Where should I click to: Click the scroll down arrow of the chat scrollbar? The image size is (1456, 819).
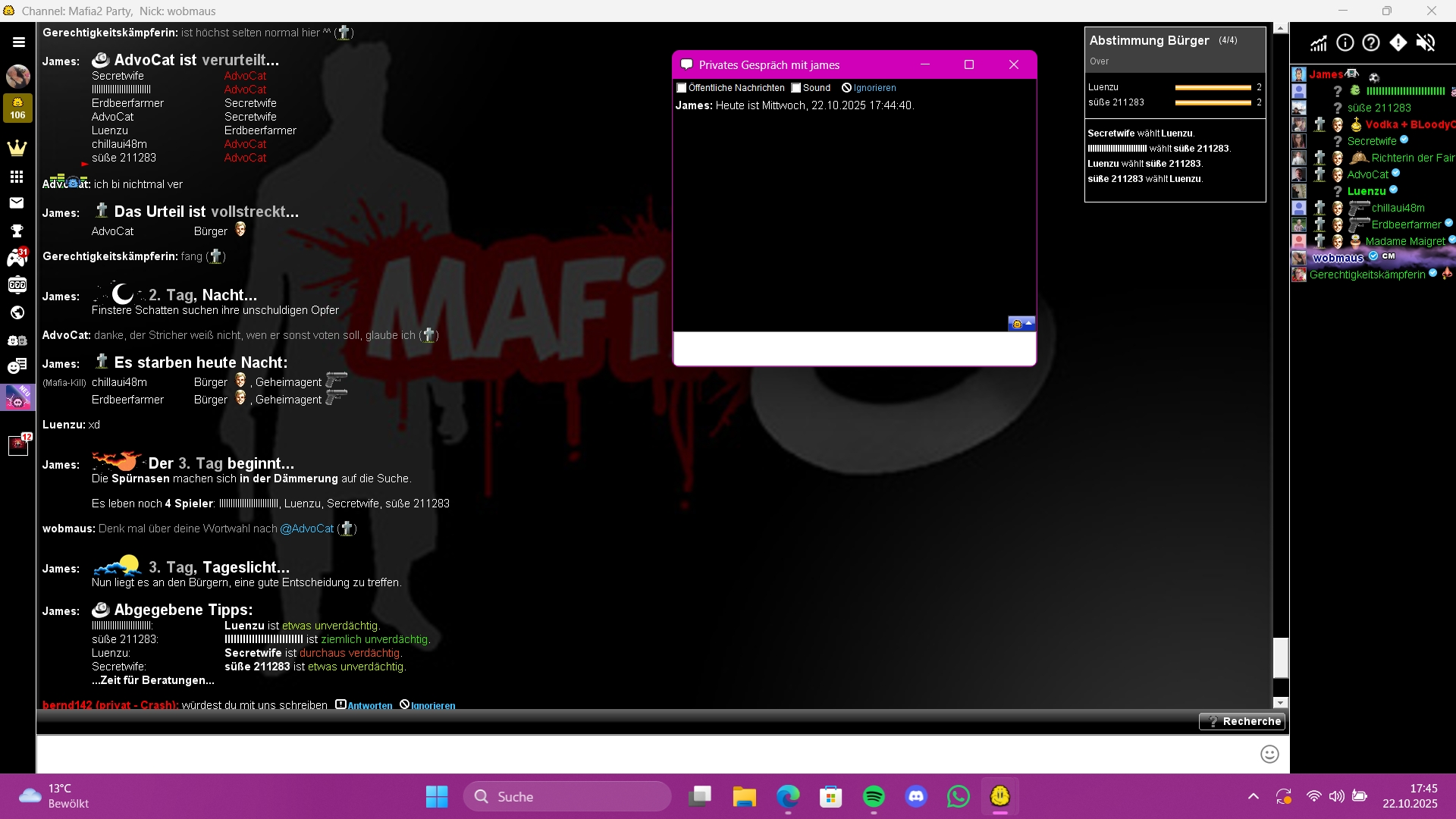pyautogui.click(x=1281, y=703)
